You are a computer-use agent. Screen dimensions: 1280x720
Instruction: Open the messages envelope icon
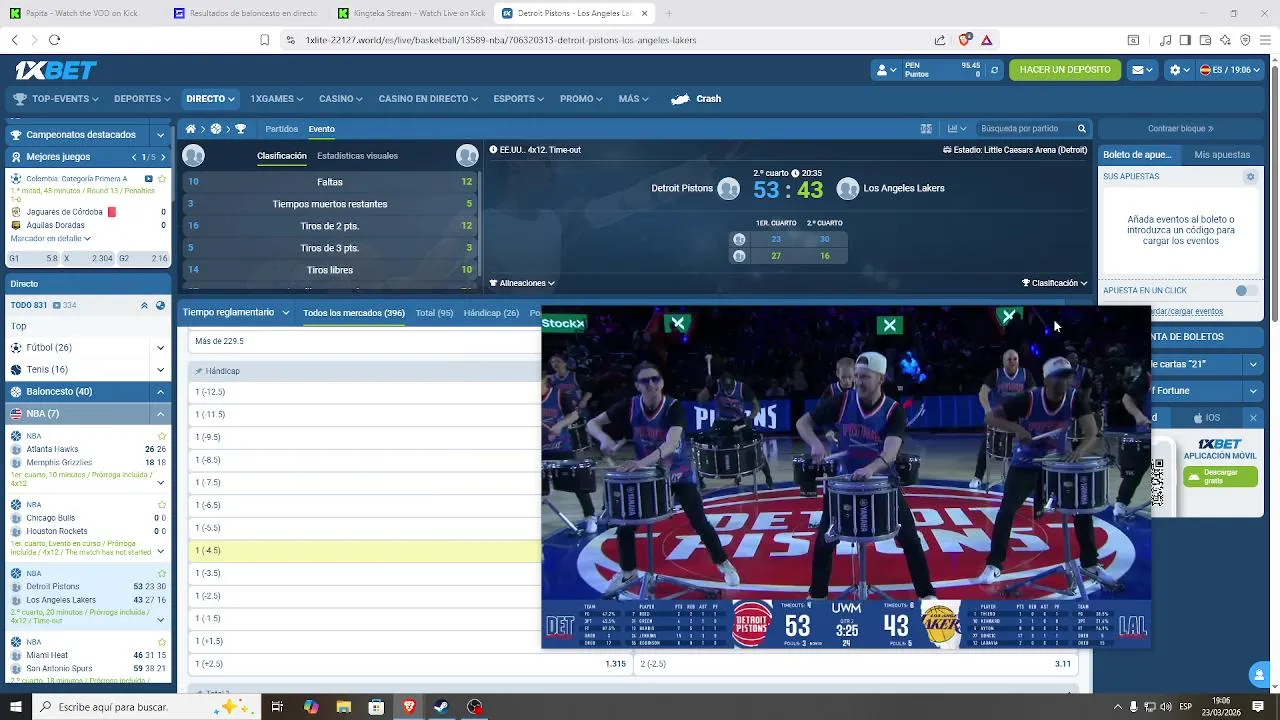1141,70
